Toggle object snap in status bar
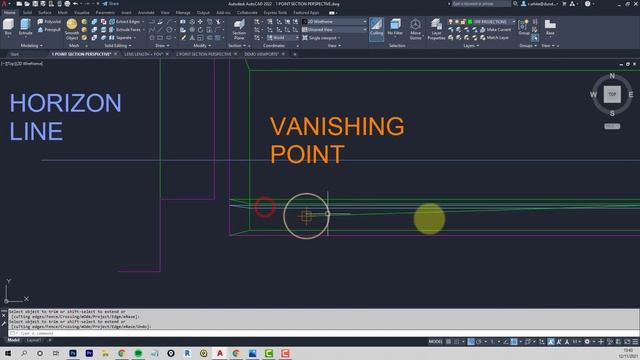 pyautogui.click(x=514, y=342)
